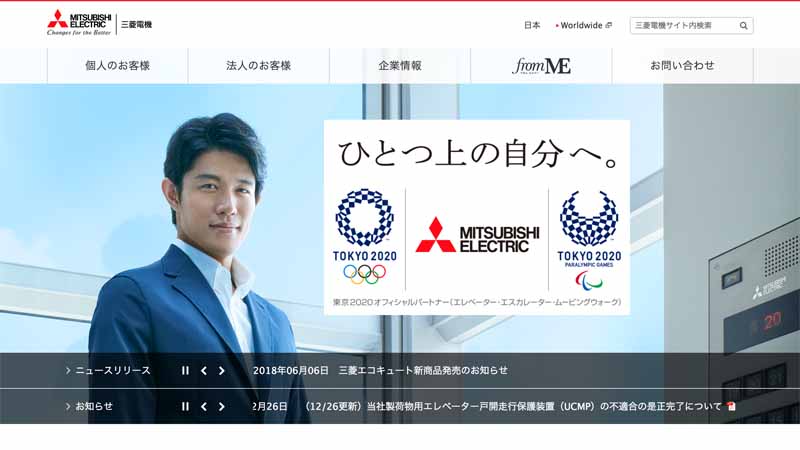The height and width of the screenshot is (450, 800).
Task: Open the お知らせ section link
Action: pyautogui.click(x=89, y=407)
